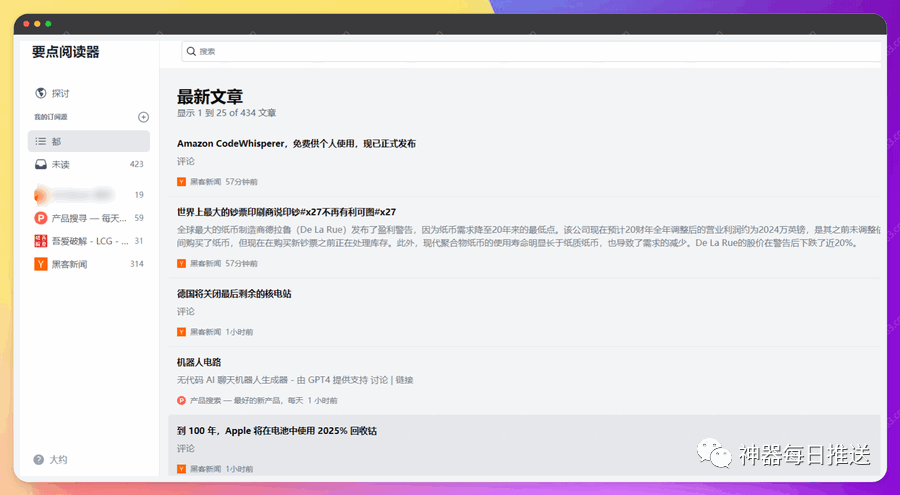Image resolution: width=900 pixels, height=495 pixels.
Task: Open article 机器人电路
Action: 199,362
